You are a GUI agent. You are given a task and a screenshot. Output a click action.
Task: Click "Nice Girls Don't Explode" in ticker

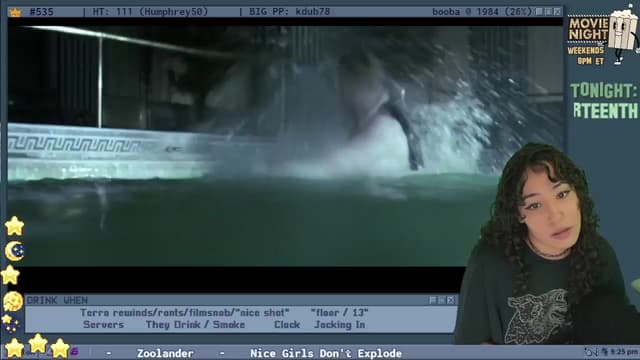coord(326,353)
